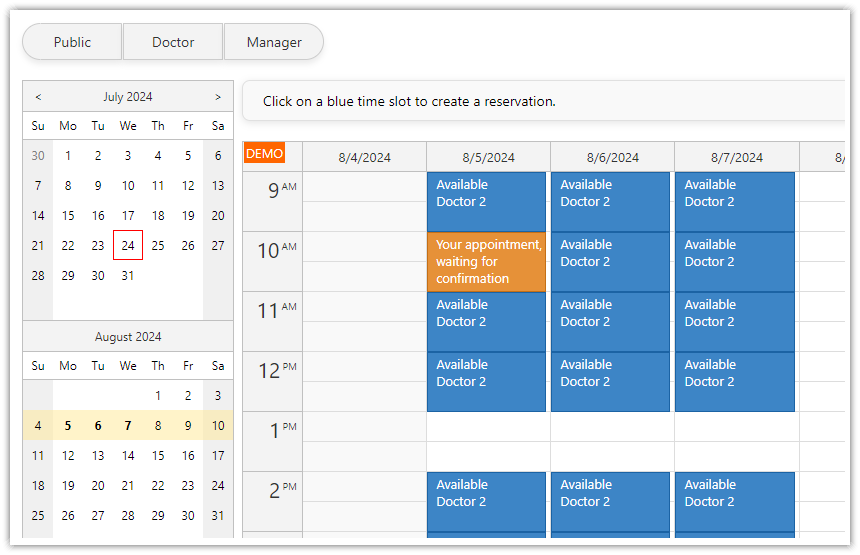Choose August 31 in the calendar

[218, 516]
